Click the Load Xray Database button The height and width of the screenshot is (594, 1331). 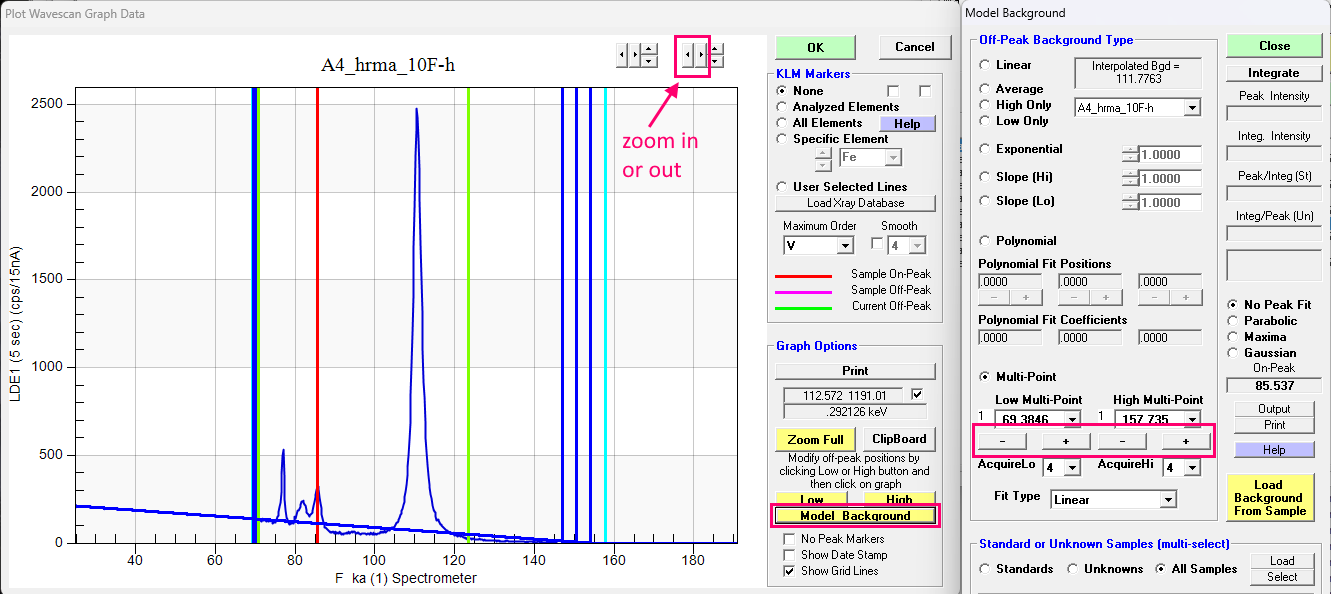click(x=855, y=203)
